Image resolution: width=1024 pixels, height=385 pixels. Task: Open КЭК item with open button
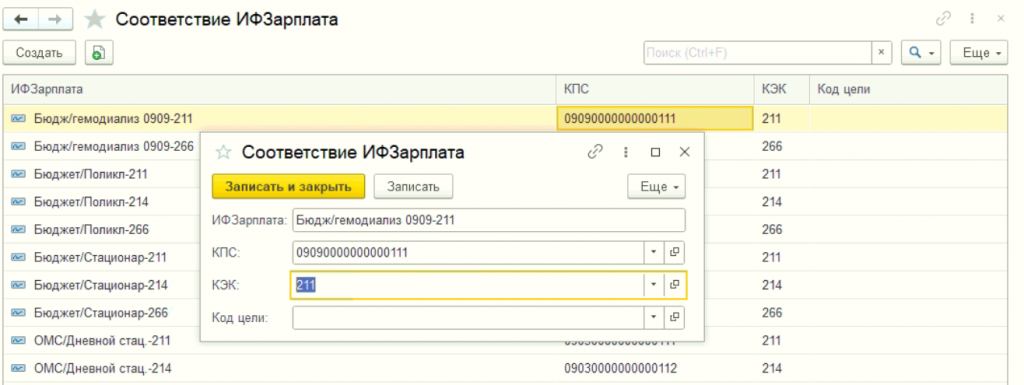[675, 285]
